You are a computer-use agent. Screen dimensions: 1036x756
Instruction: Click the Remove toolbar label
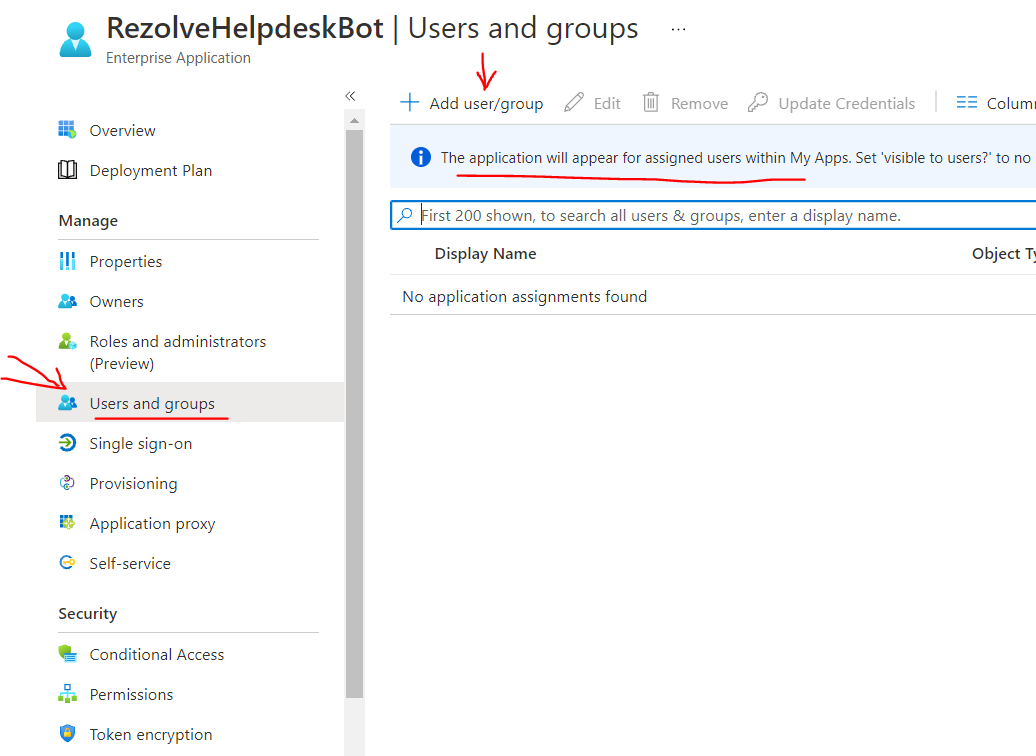coord(699,104)
